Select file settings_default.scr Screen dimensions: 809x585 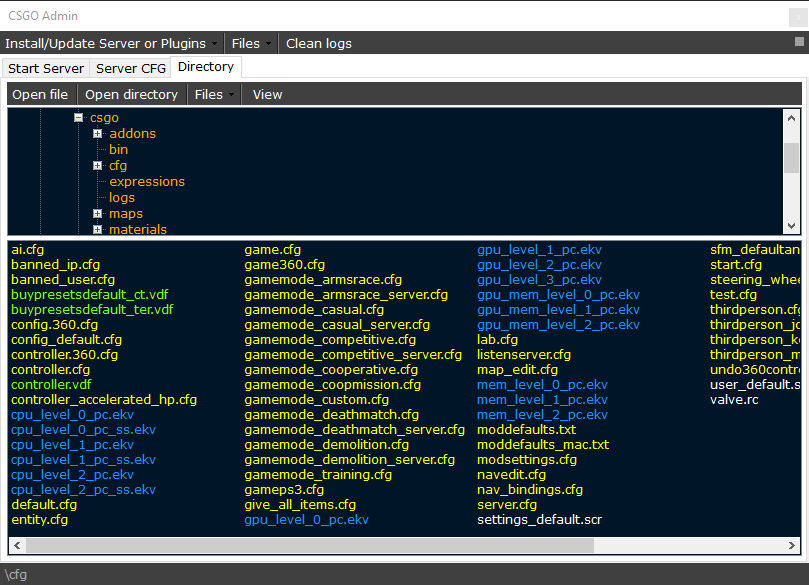[539, 519]
